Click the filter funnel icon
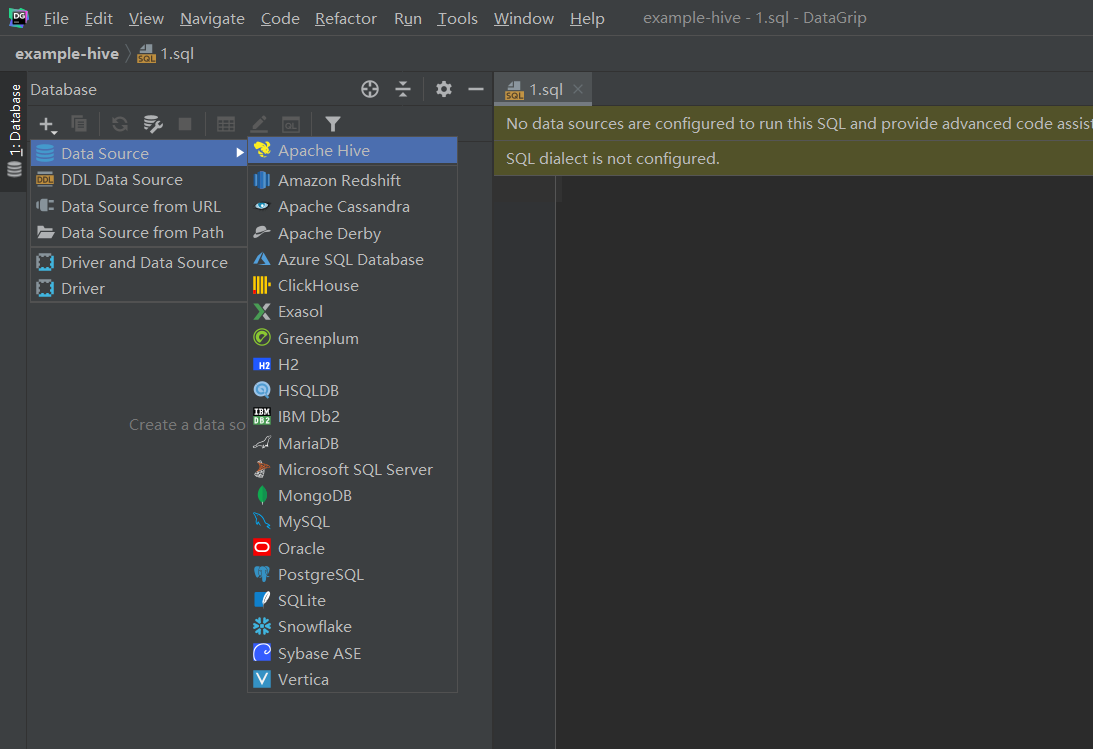The image size is (1093, 749). (333, 125)
